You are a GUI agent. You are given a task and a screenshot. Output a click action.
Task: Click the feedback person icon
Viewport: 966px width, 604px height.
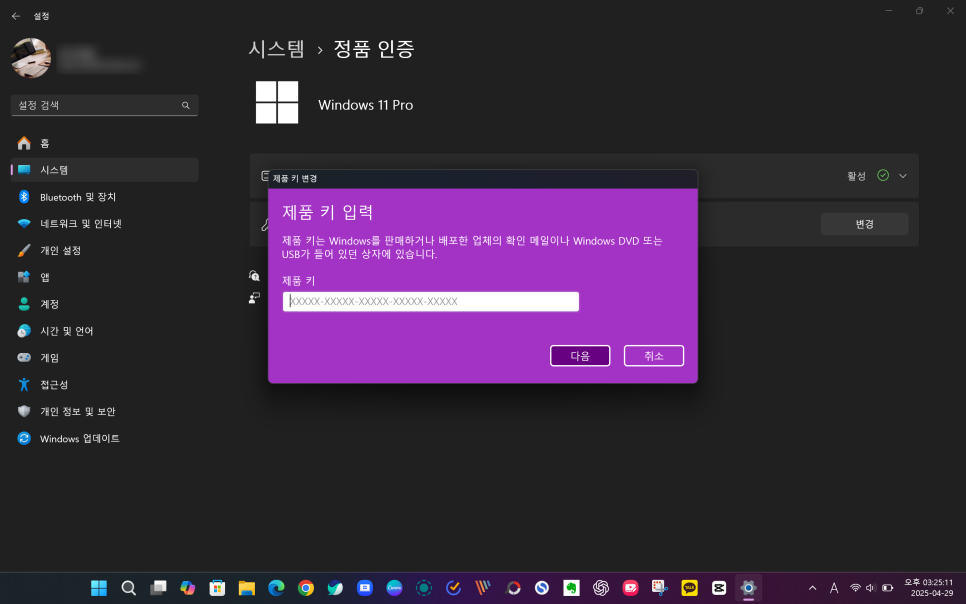[254, 298]
